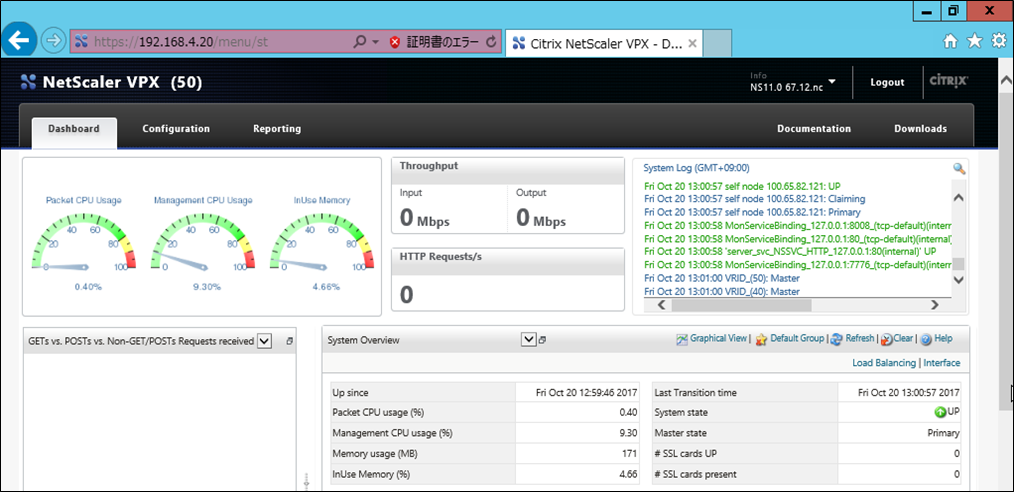
Task: Click the Clear icon in System Overview
Action: pos(887,339)
